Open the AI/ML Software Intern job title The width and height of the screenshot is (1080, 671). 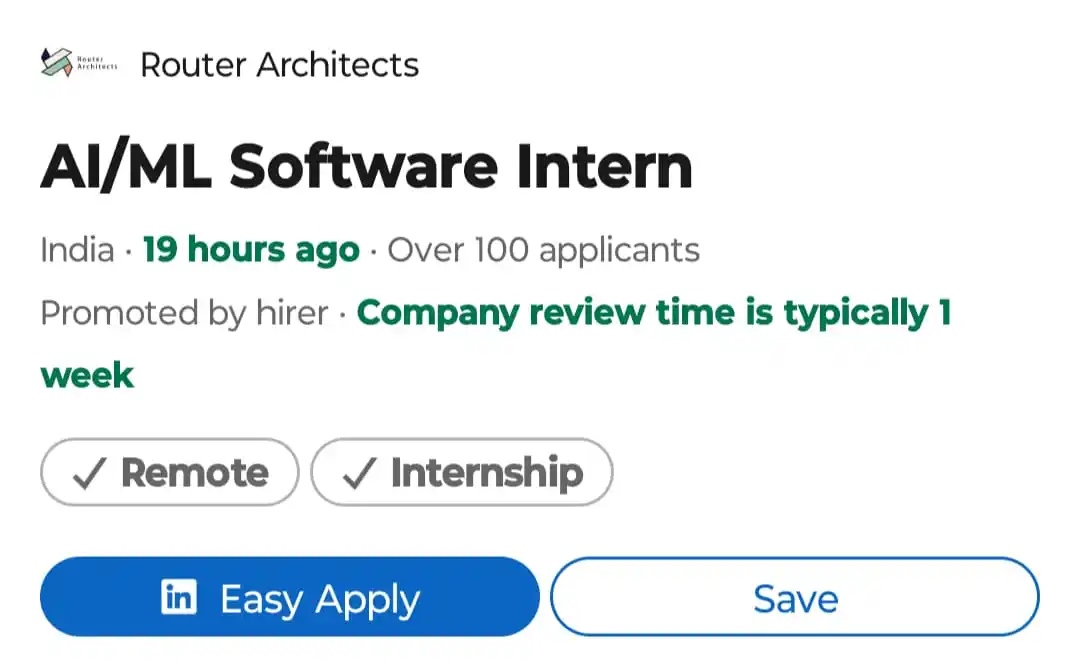point(366,165)
